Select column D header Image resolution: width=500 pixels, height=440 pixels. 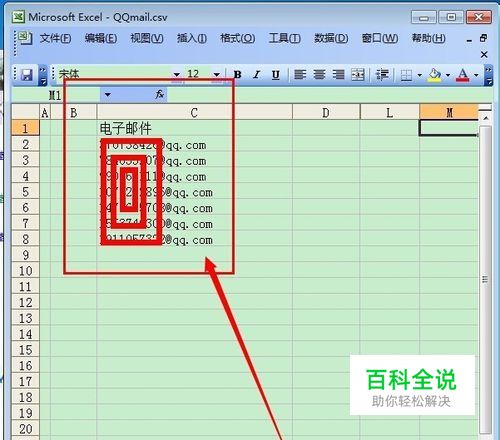[x=326, y=113]
